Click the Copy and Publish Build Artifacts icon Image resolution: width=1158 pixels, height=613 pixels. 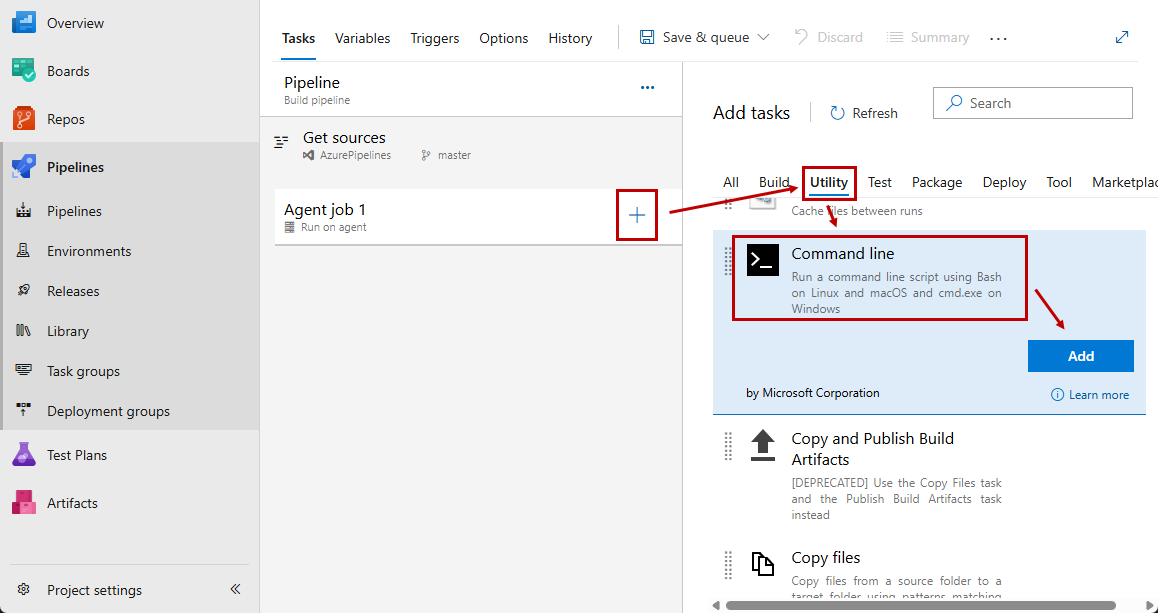pyautogui.click(x=763, y=445)
